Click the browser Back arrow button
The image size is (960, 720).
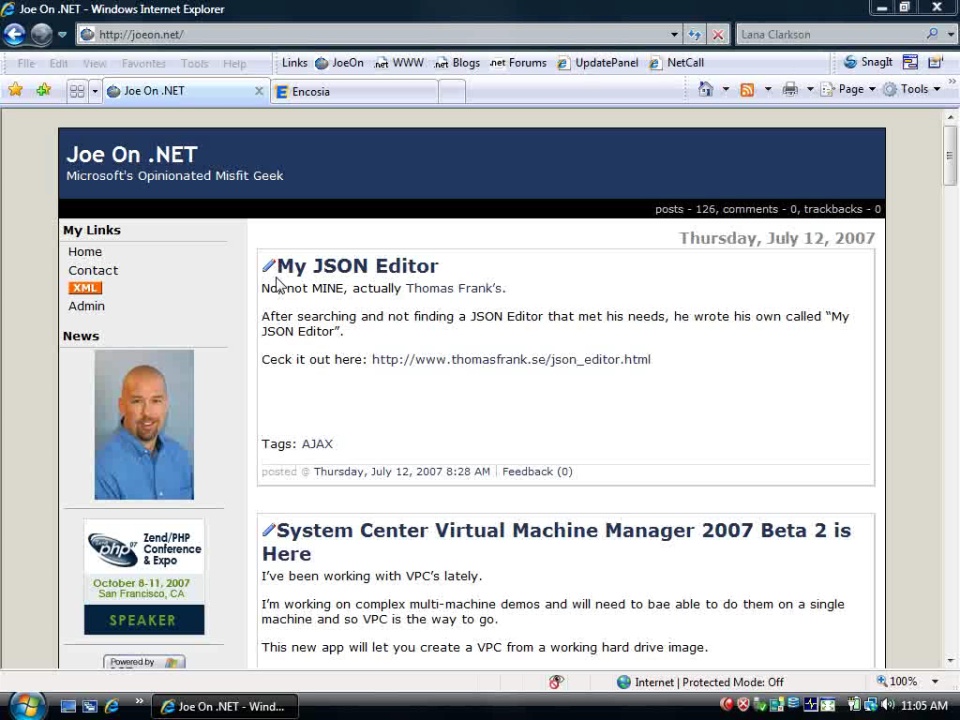point(14,34)
